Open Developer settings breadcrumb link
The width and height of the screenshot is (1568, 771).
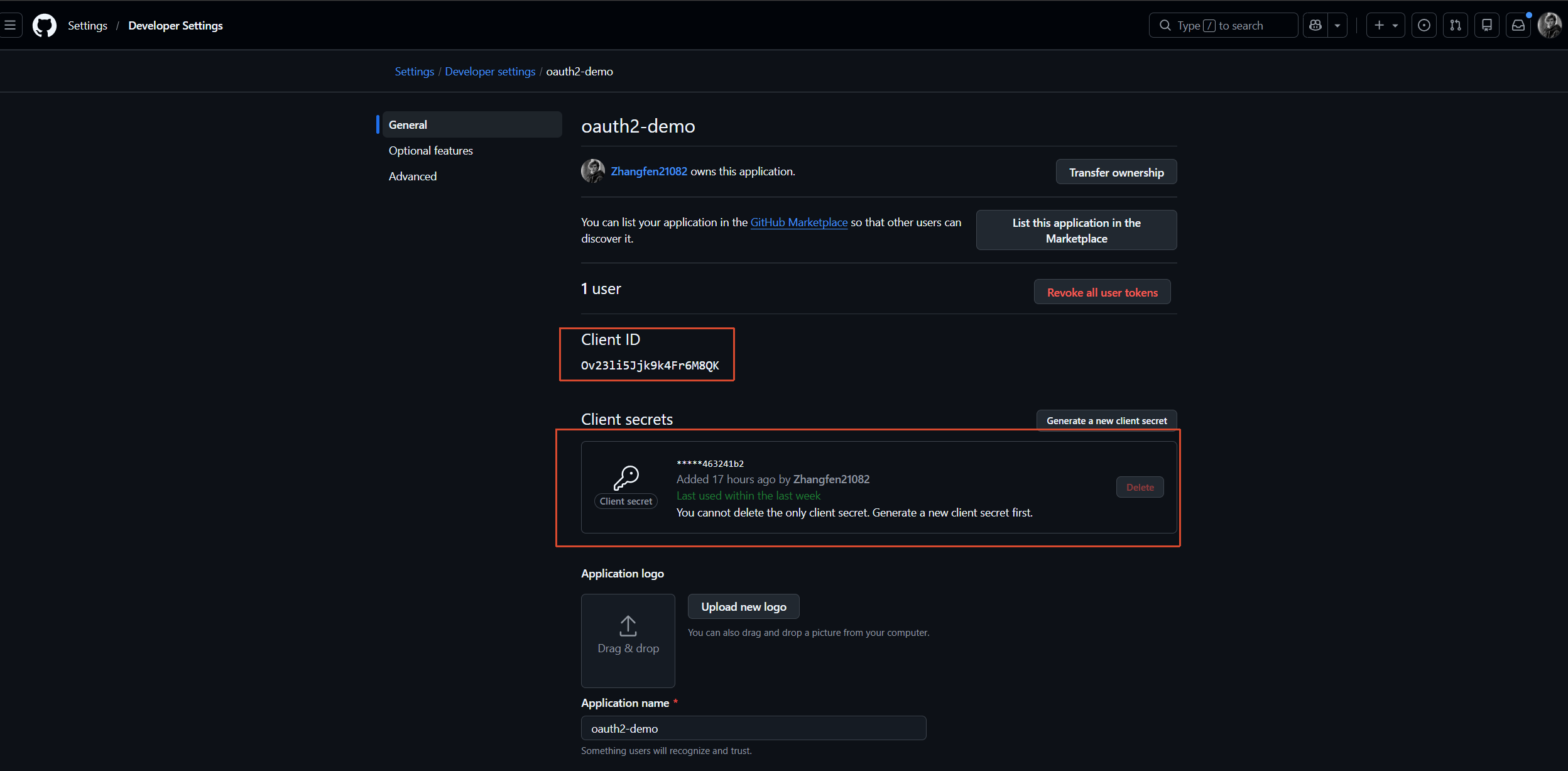pos(490,71)
